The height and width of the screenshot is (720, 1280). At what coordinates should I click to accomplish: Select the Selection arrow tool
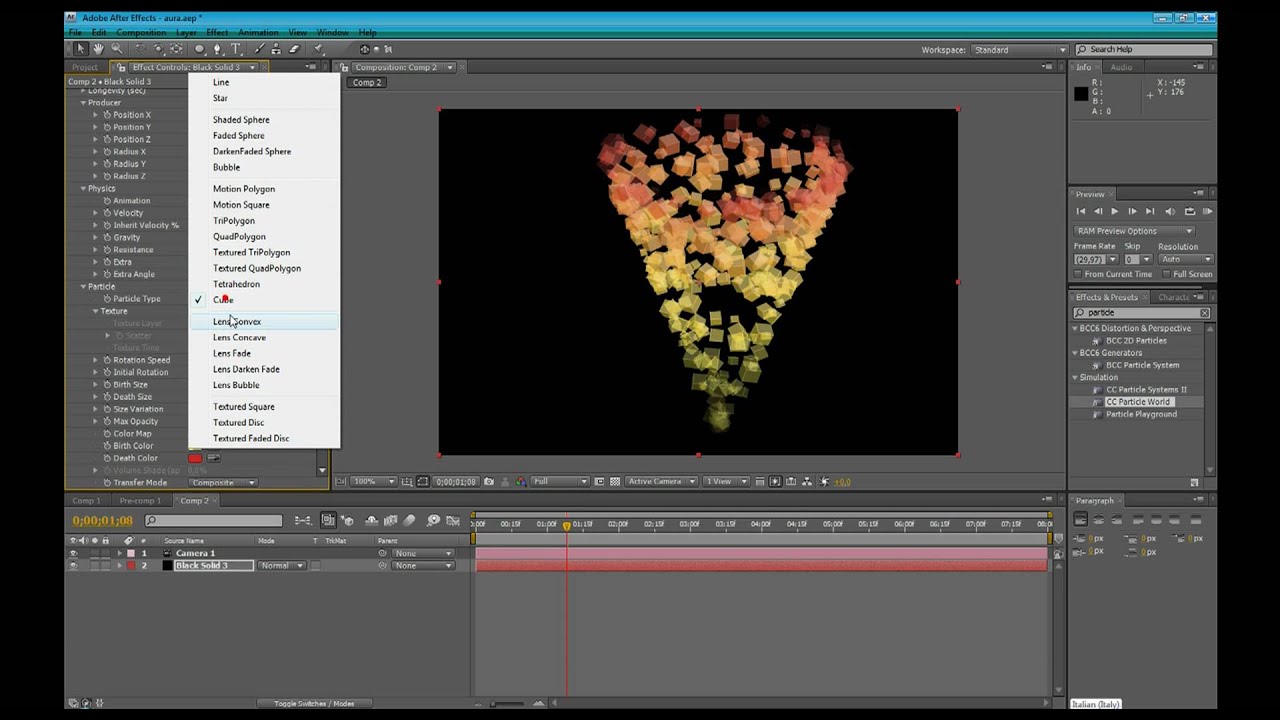pos(81,49)
